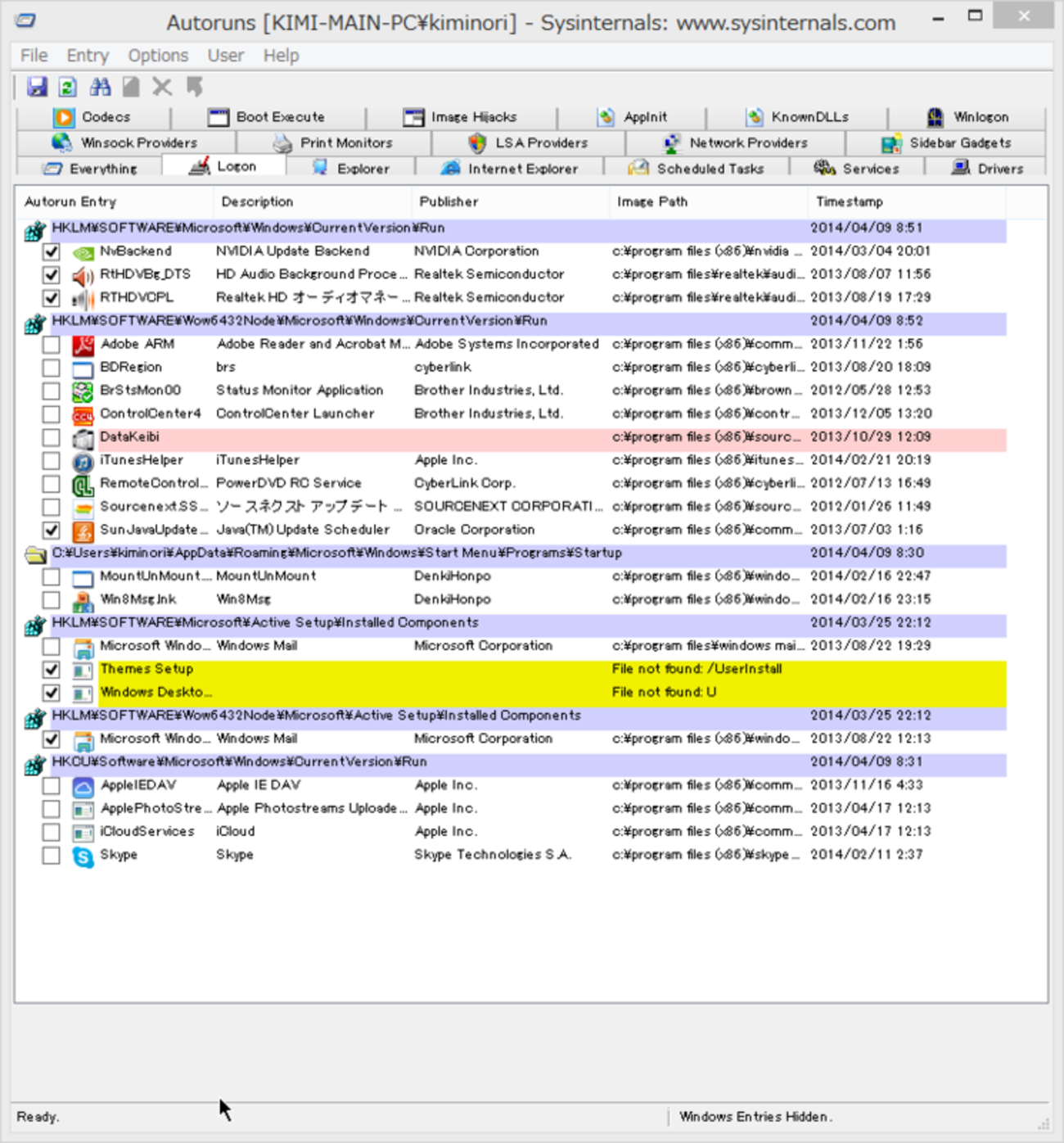The width and height of the screenshot is (1064, 1143).
Task: Select the ApplePhotoStre... entry row
Action: coord(512,809)
